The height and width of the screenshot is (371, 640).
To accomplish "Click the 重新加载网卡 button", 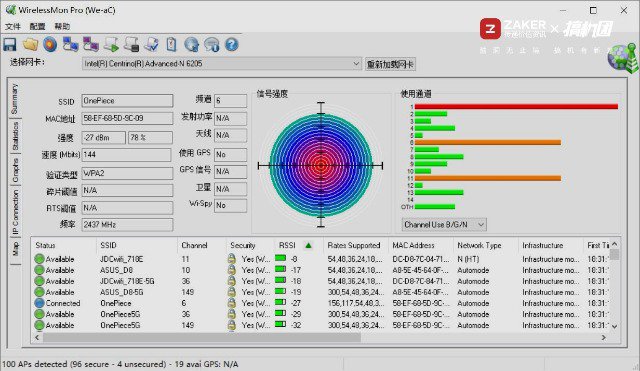I will [390, 64].
